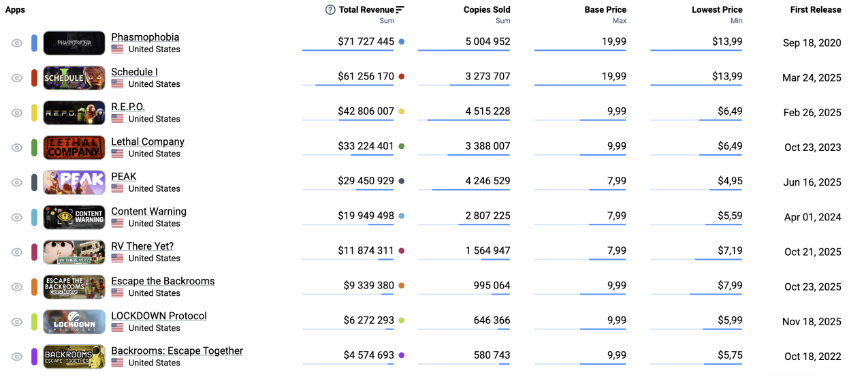
Task: Toggle the eye icon for Escape the Backrooms
Action: click(17, 287)
